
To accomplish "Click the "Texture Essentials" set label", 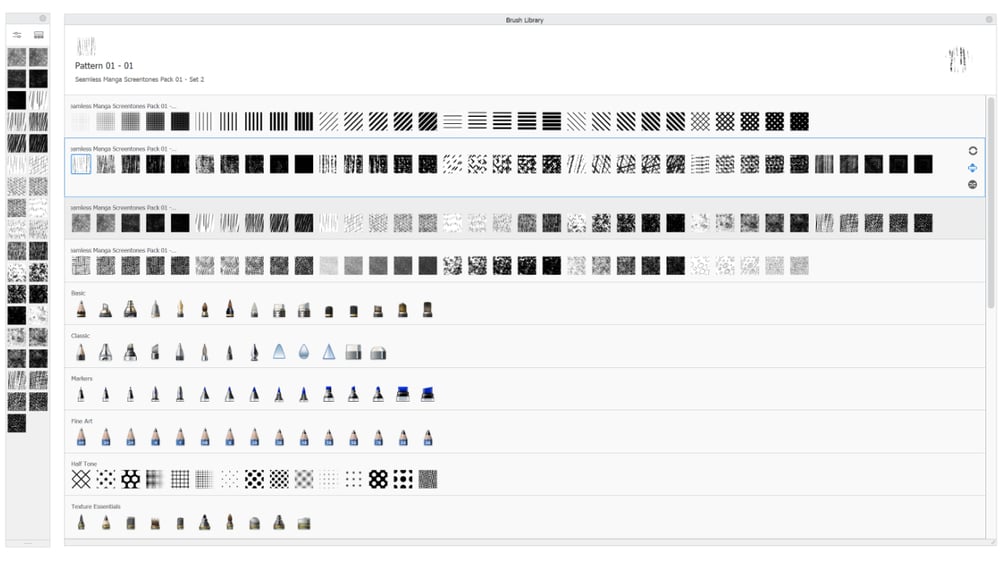I will click(x=96, y=506).
